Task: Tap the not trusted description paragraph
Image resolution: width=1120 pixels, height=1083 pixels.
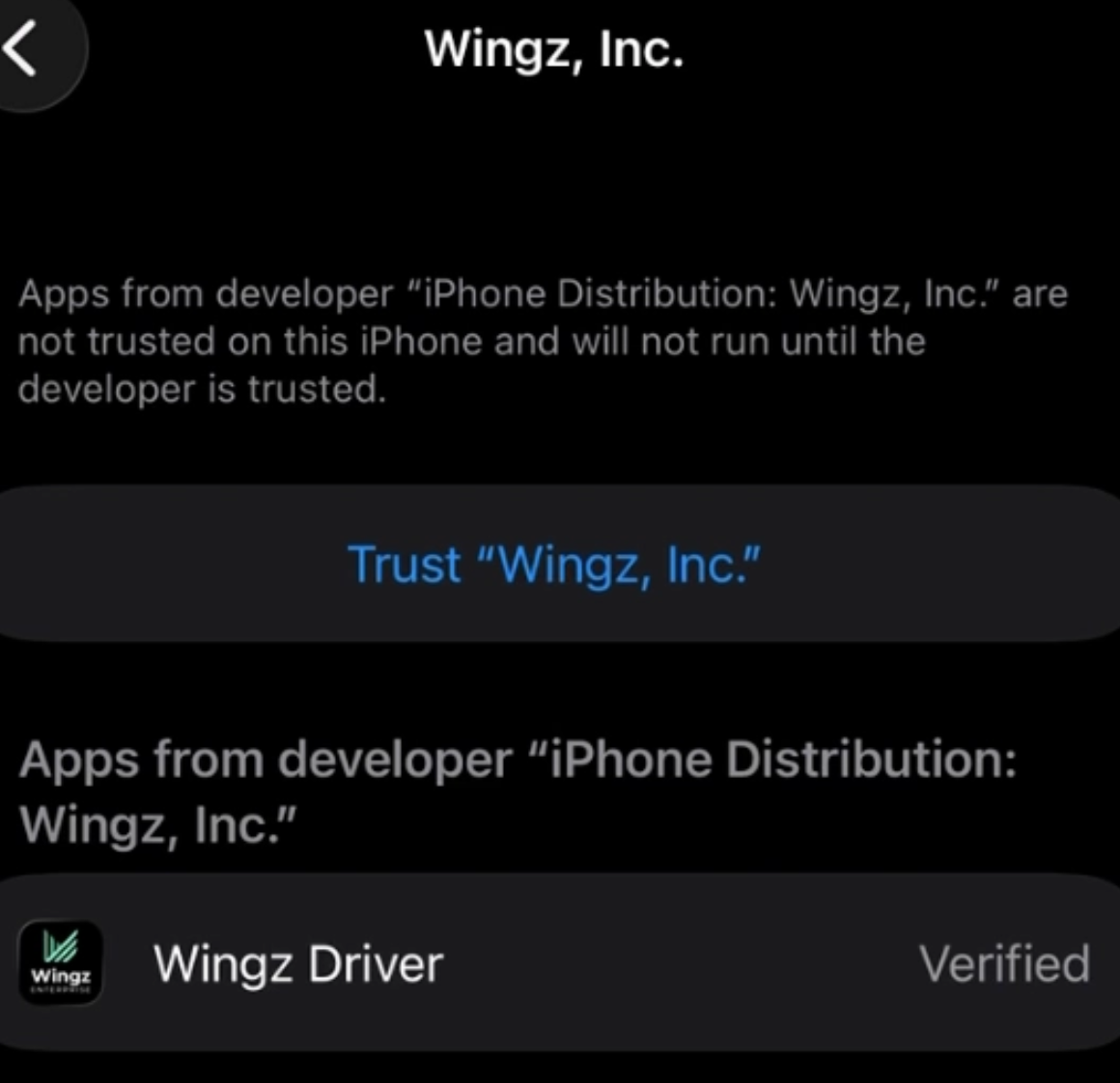Action: [543, 342]
